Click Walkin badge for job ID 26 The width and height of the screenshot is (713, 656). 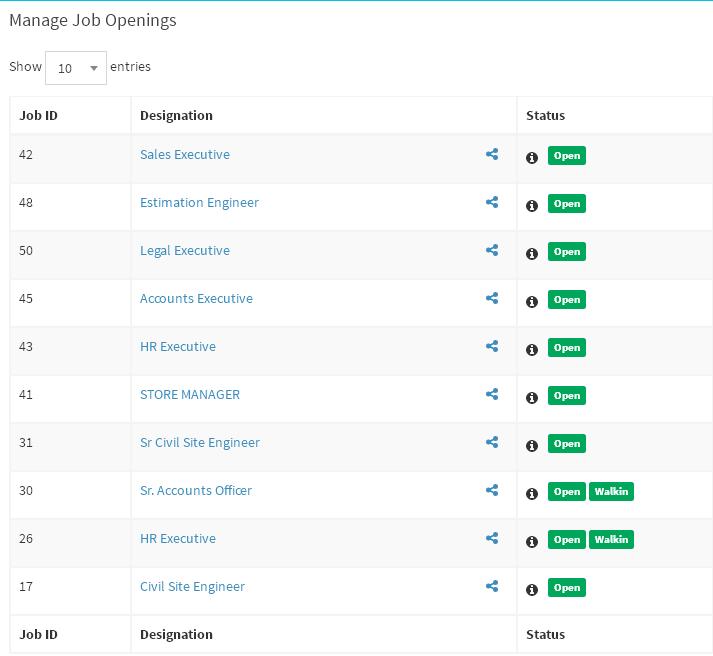pos(611,540)
